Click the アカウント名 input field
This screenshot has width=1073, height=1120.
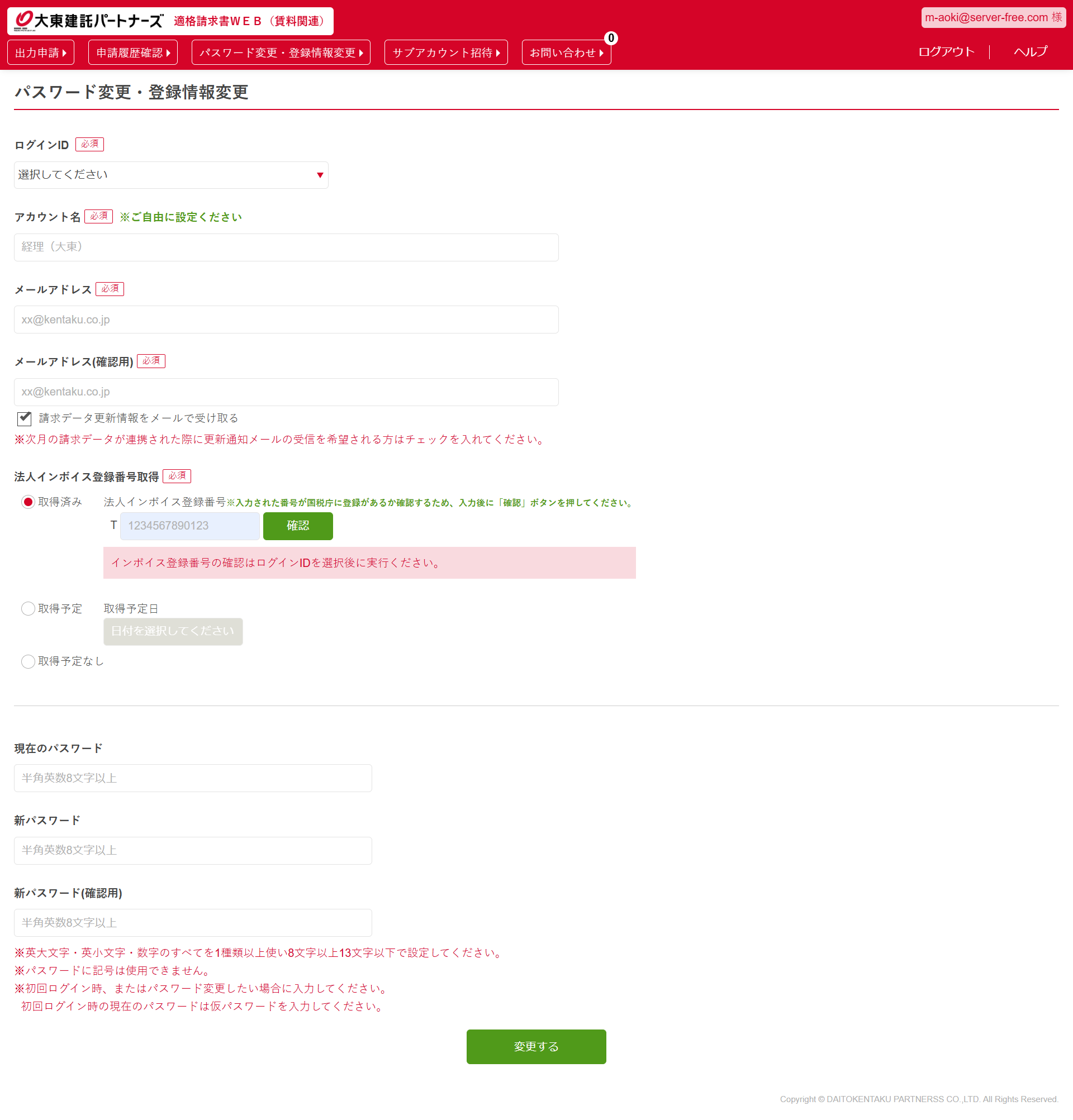click(x=286, y=247)
